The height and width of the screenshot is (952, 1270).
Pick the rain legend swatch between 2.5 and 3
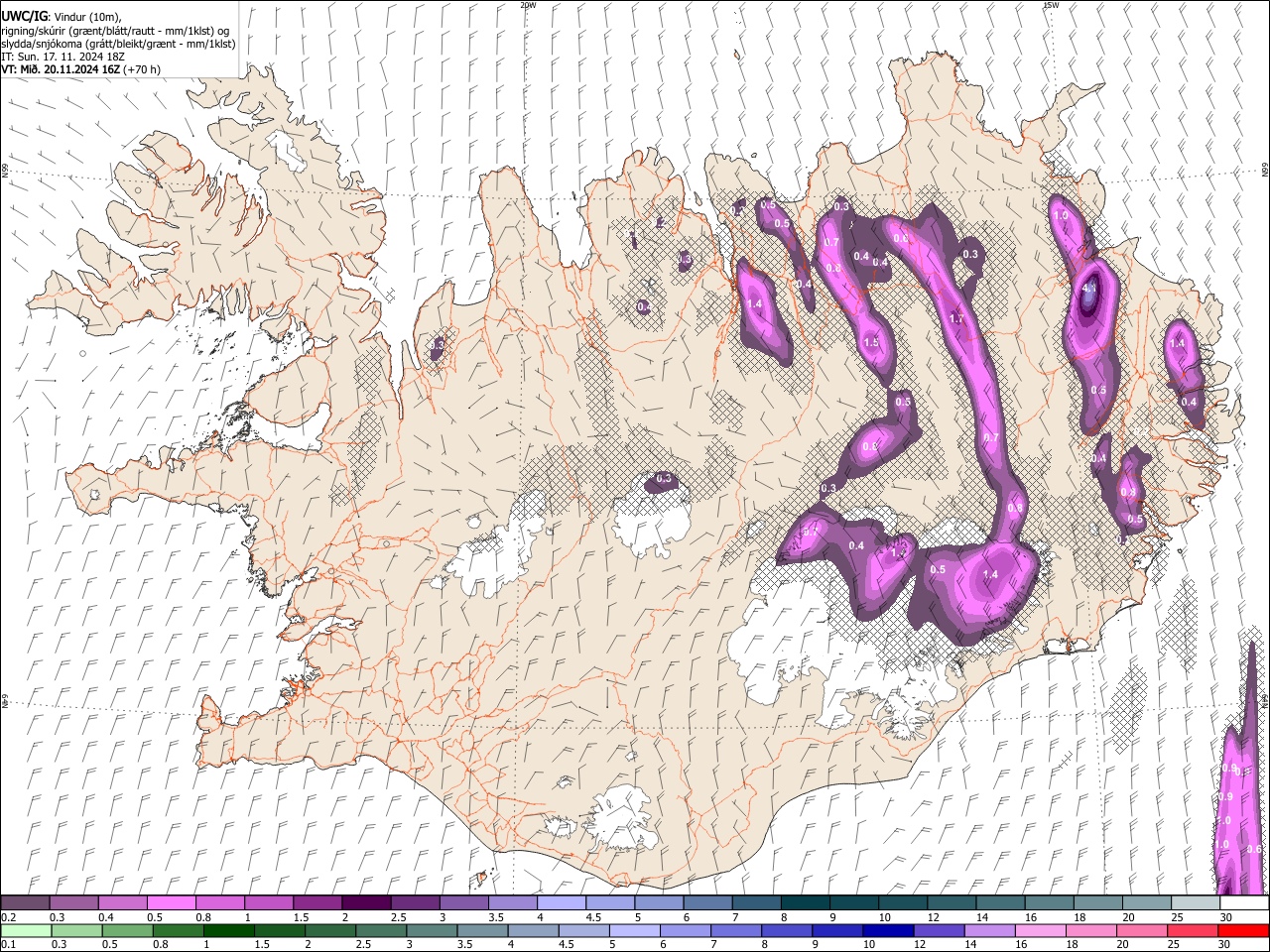[x=381, y=930]
